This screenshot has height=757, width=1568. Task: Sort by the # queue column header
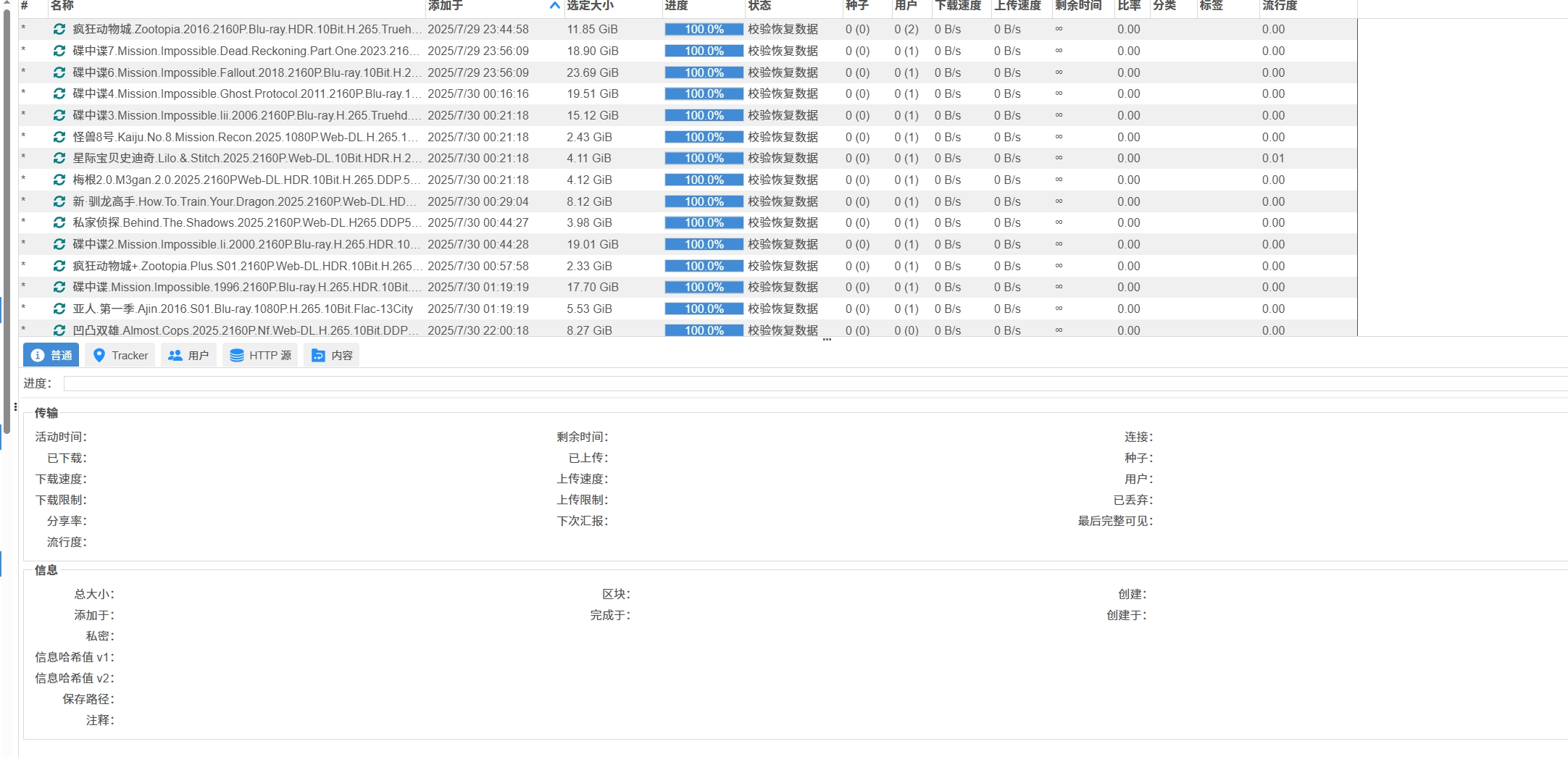coord(33,6)
